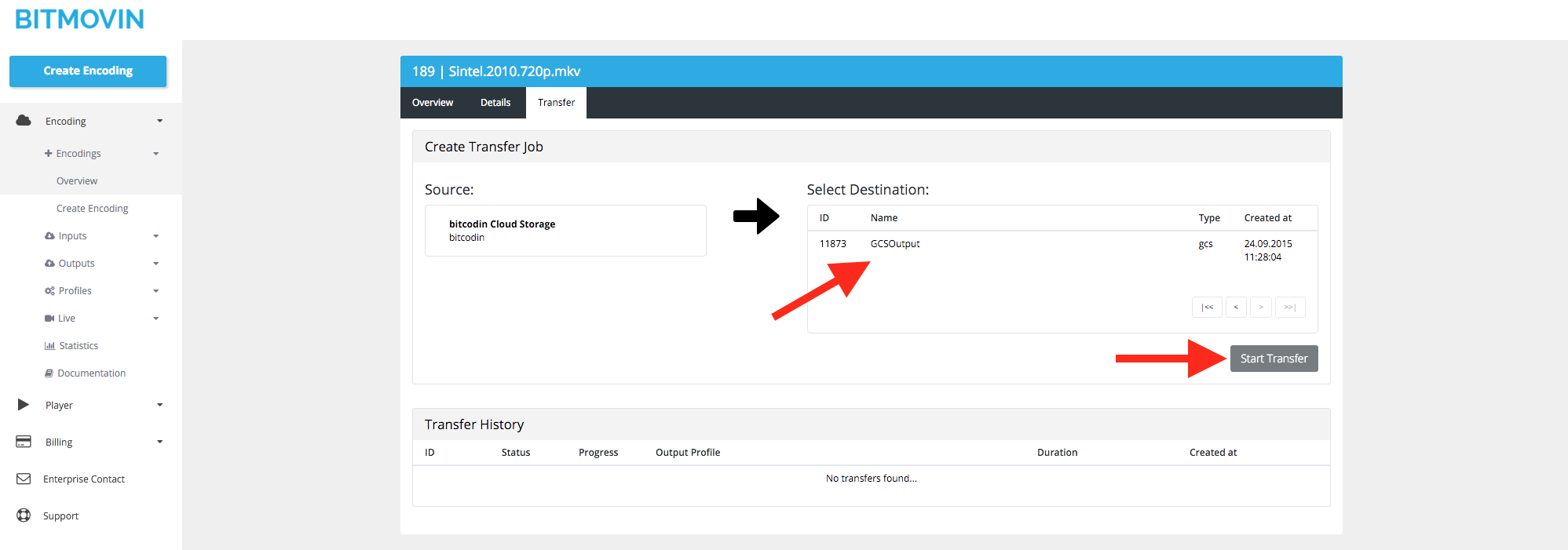Collapse the Encodings submenu caret
This screenshot has width=1568, height=550.
click(x=155, y=154)
